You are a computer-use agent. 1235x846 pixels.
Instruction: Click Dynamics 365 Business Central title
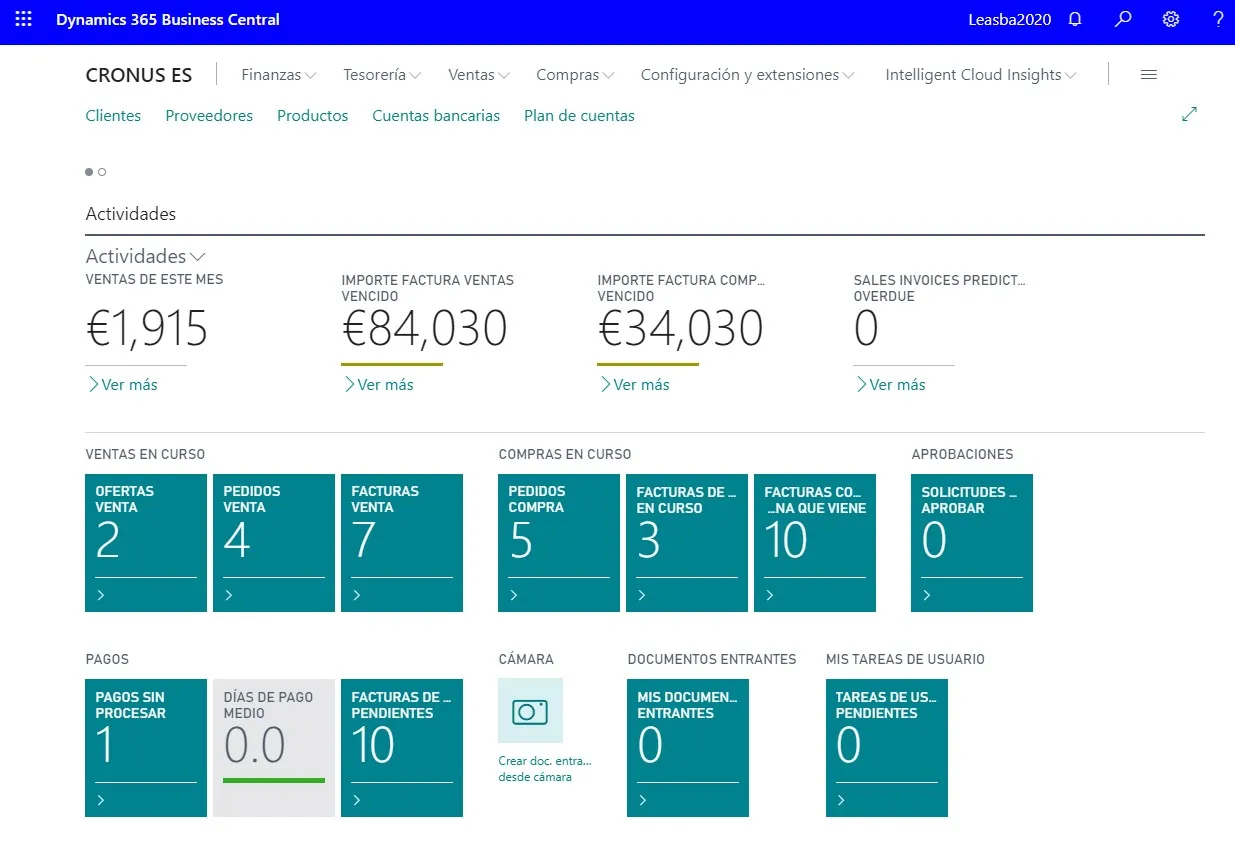(x=168, y=20)
